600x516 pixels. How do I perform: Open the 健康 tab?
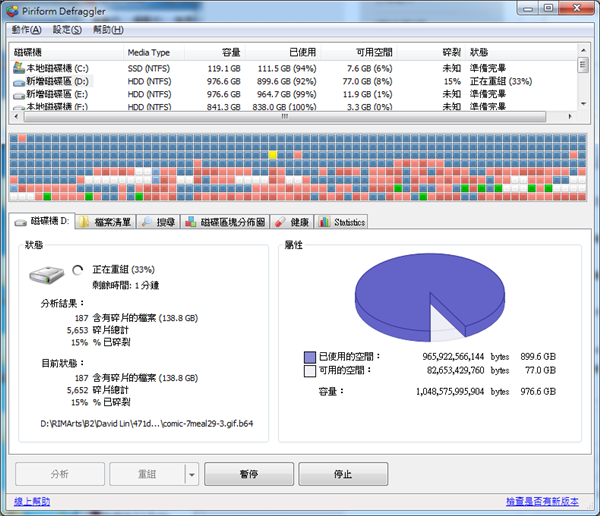coord(292,222)
